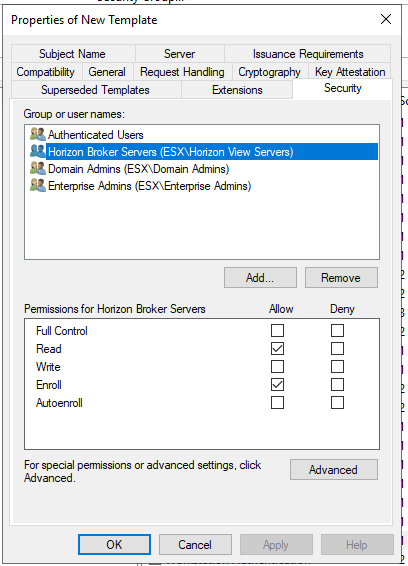Check the Deny Write checkbox

(x=337, y=366)
